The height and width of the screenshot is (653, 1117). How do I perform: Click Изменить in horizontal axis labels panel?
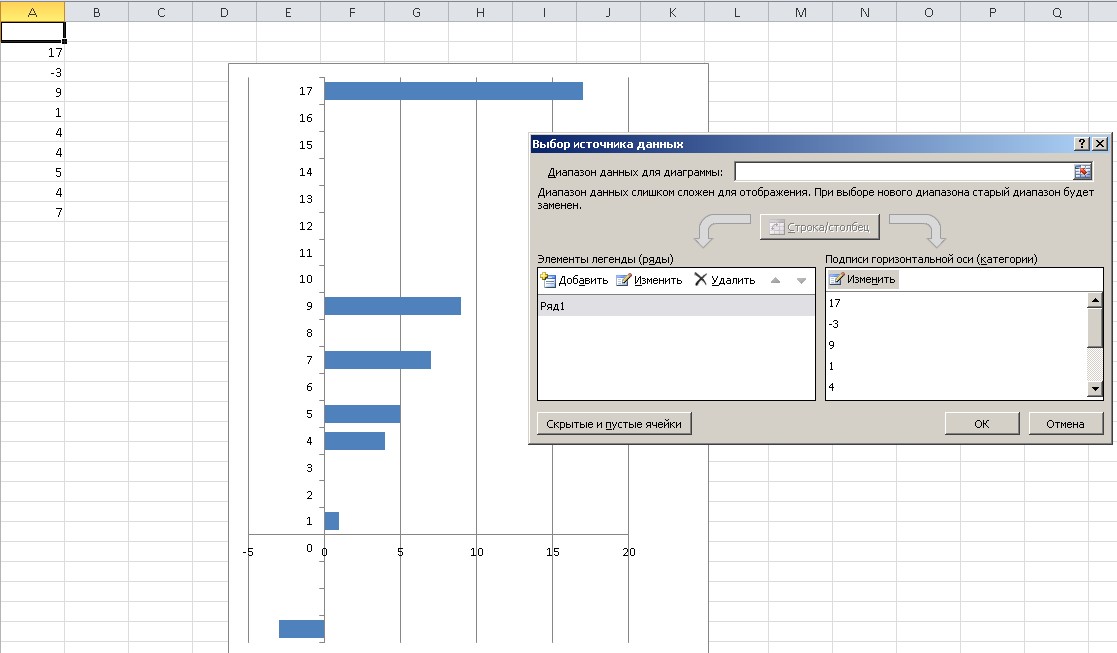[863, 279]
